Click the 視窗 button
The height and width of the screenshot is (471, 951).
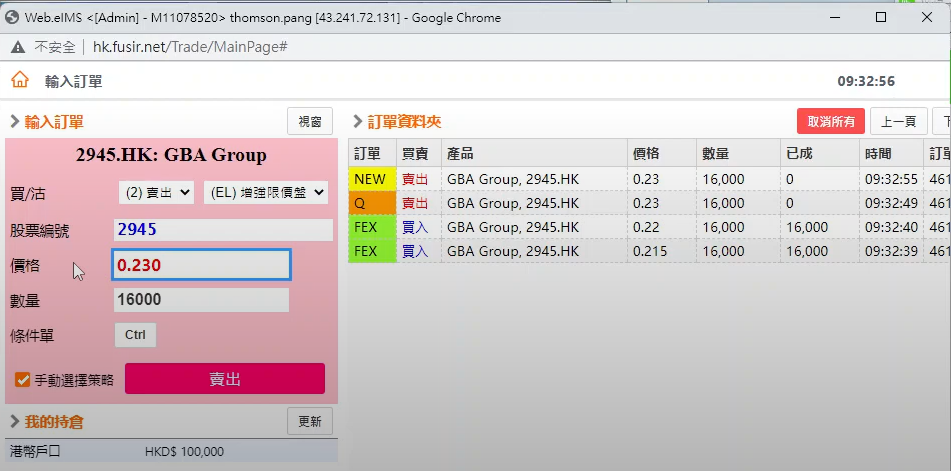pyautogui.click(x=310, y=121)
